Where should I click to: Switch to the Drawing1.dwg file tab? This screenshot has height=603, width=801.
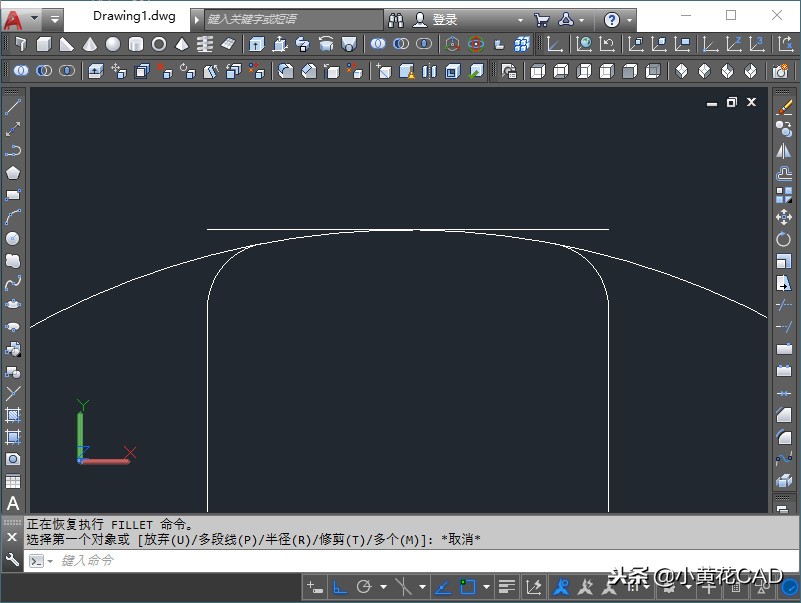(133, 15)
